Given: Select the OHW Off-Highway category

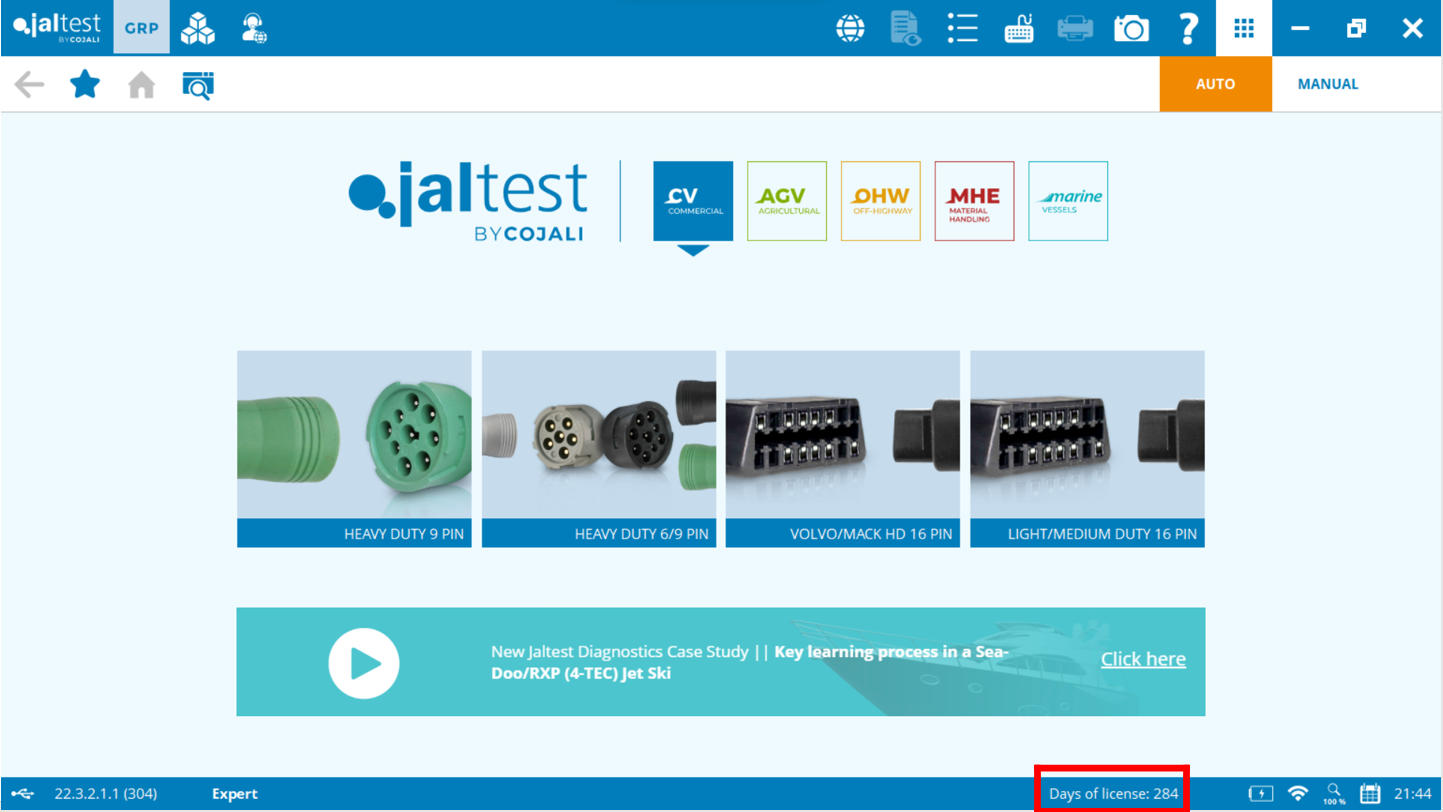Looking at the screenshot, I should click(x=881, y=201).
